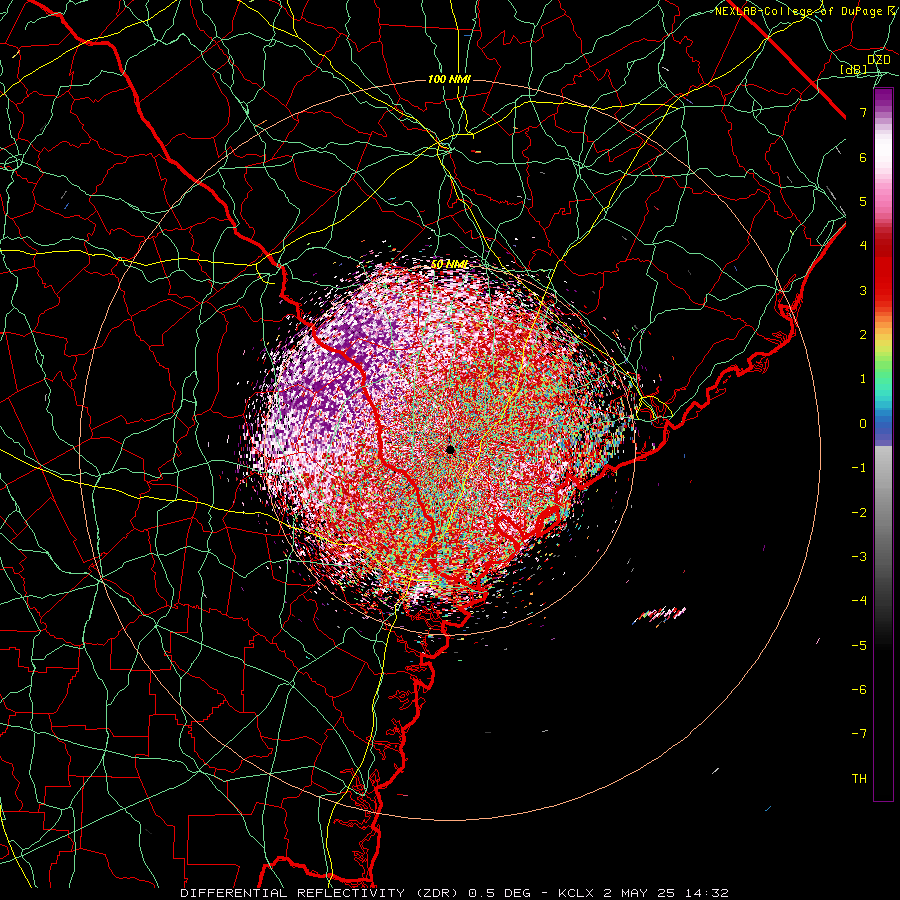Click the TH threshold label on the color scale
This screenshot has width=900, height=900.
[x=859, y=779]
